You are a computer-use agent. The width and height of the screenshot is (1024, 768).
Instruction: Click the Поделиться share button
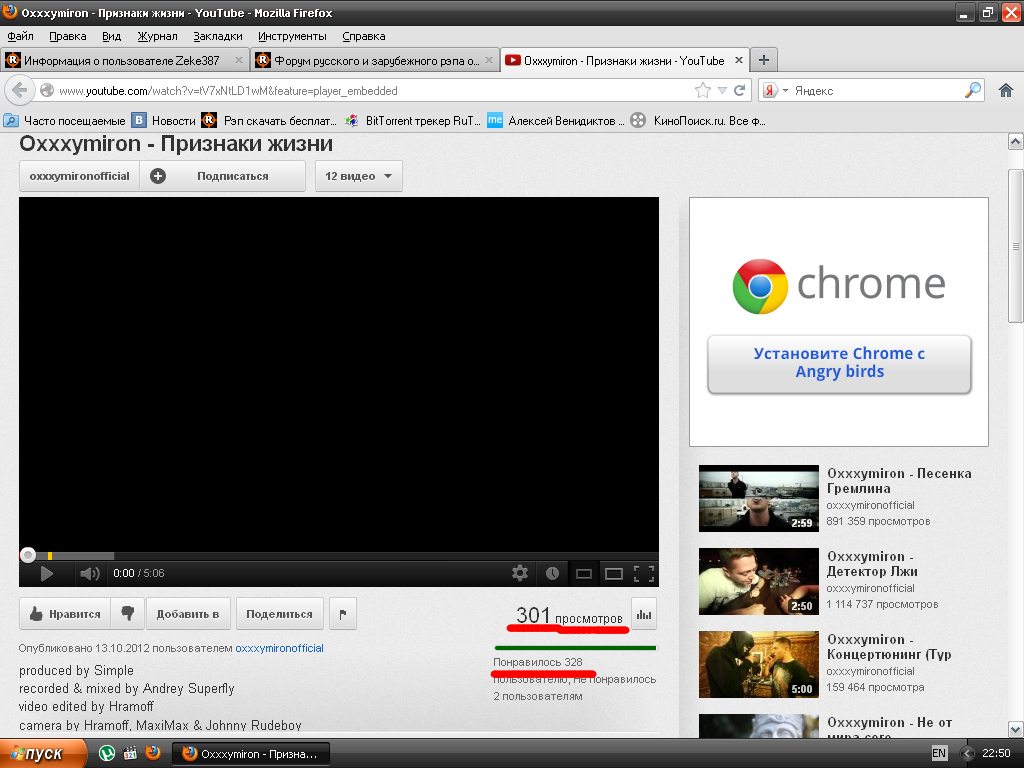click(280, 613)
